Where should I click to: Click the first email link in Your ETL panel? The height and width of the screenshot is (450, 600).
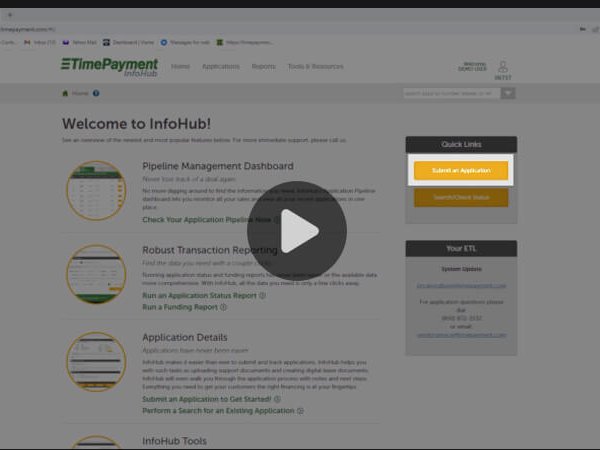pos(461,286)
